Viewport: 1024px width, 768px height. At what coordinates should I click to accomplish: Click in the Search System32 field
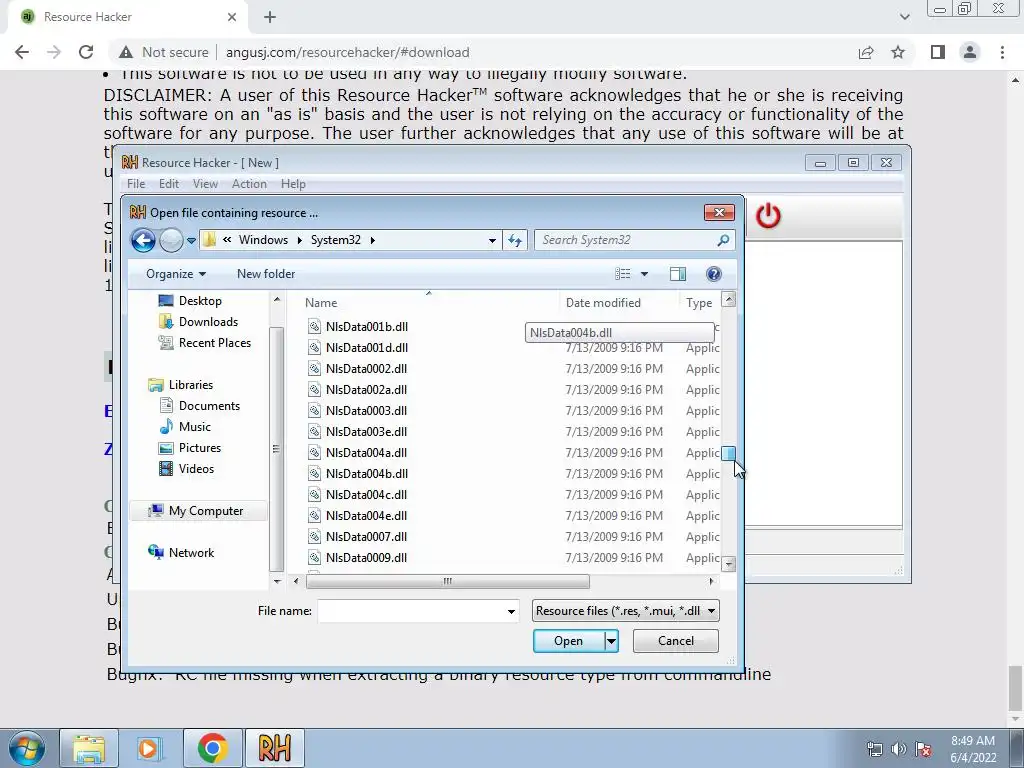[627, 240]
